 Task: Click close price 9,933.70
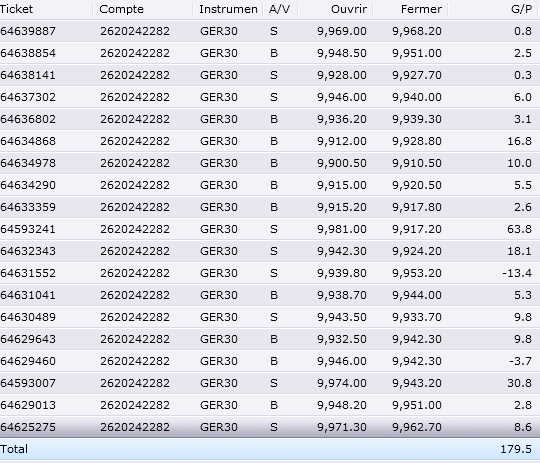coord(417,317)
